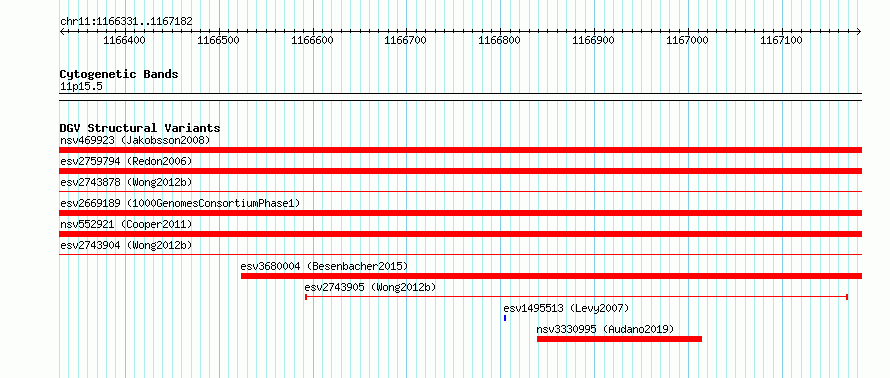Image resolution: width=890 pixels, height=378 pixels.
Task: Click ruler position 1167100
Action: pos(782,40)
